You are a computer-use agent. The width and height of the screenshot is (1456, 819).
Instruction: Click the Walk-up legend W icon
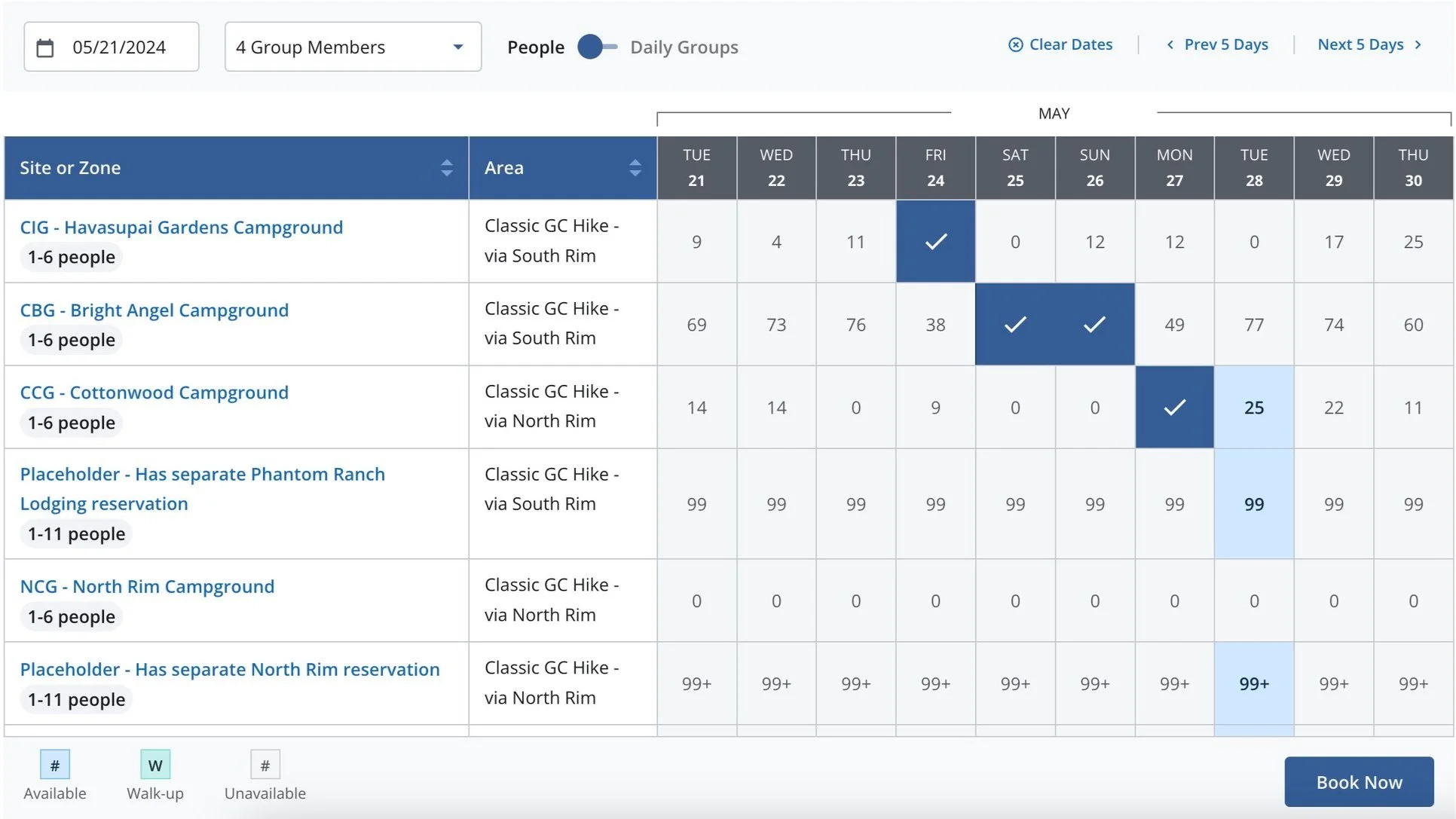pos(155,766)
